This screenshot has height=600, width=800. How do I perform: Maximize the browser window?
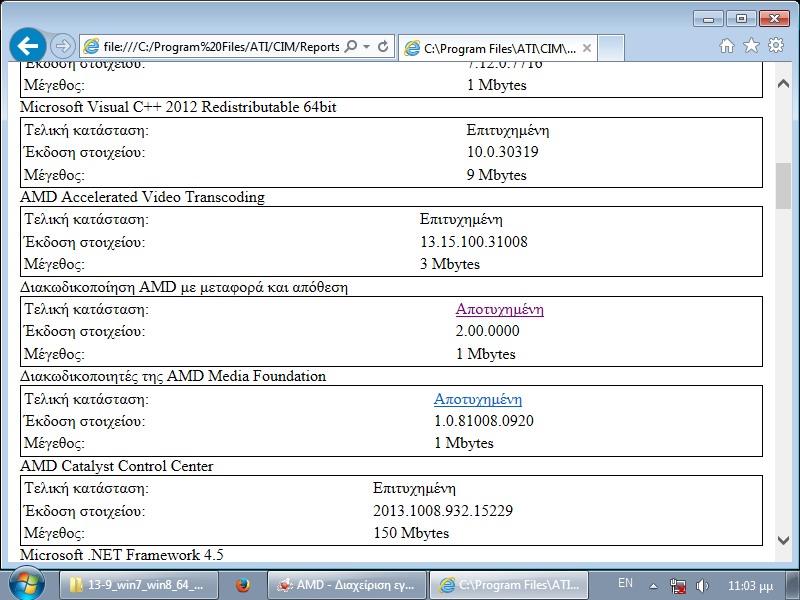click(741, 19)
